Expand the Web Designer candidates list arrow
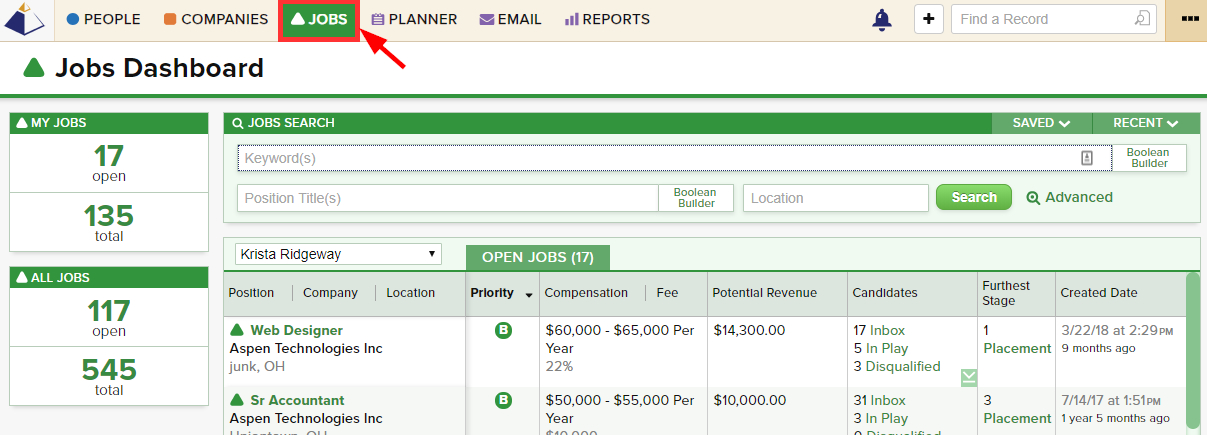Image resolution: width=1207 pixels, height=435 pixels. [x=969, y=377]
